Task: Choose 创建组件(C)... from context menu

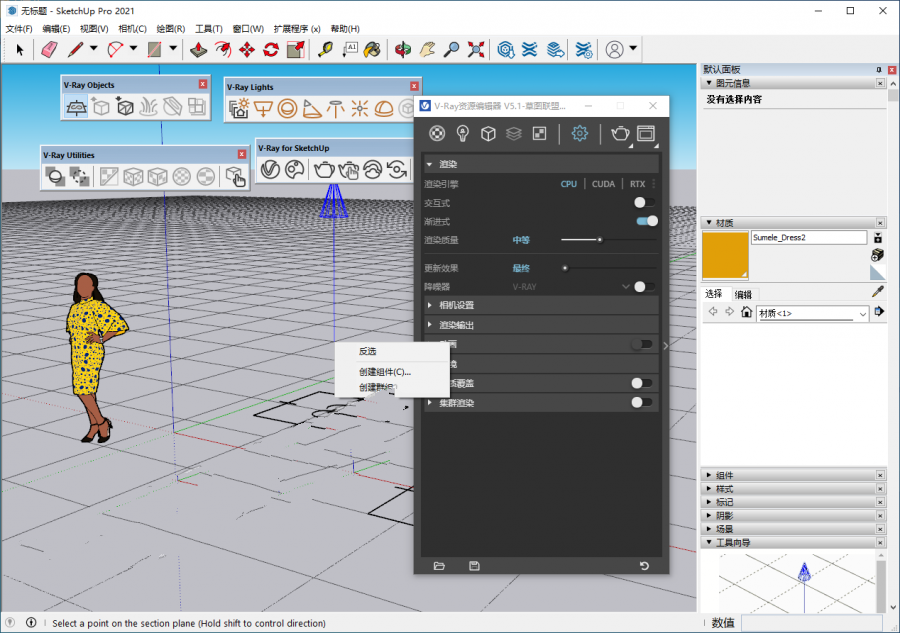Action: (392, 372)
